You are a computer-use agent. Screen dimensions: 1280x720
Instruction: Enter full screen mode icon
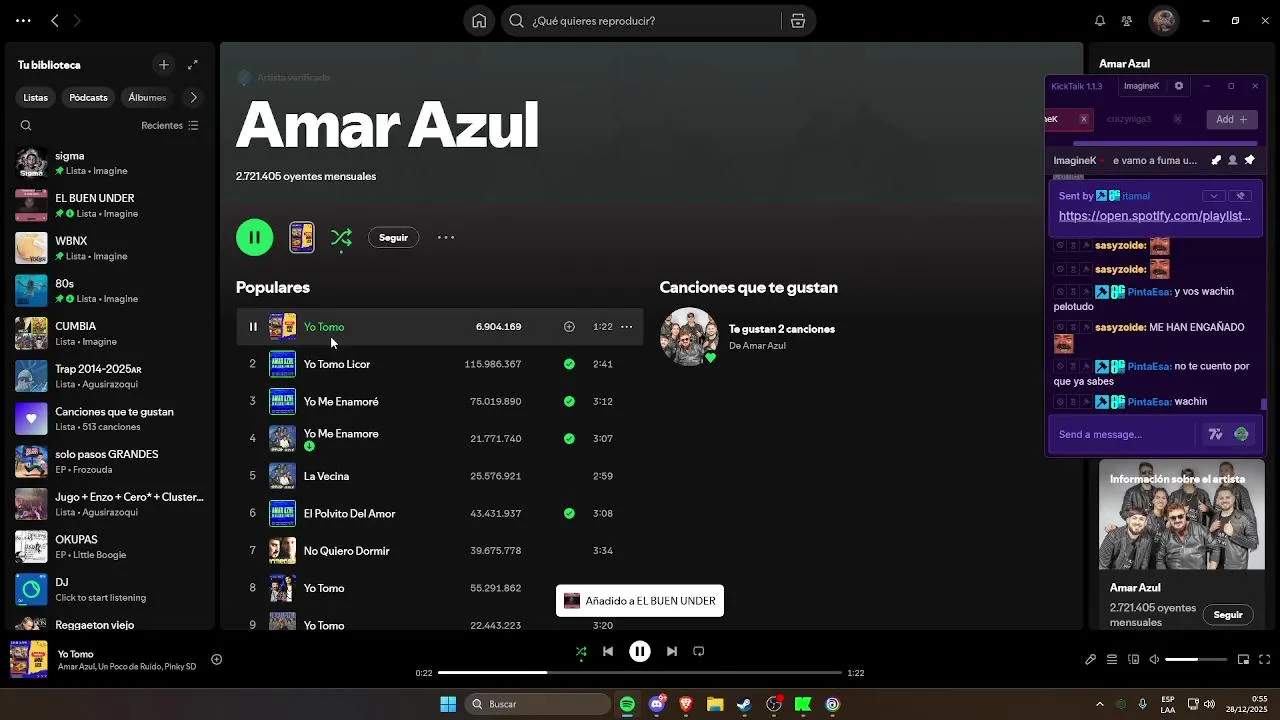[1265, 659]
